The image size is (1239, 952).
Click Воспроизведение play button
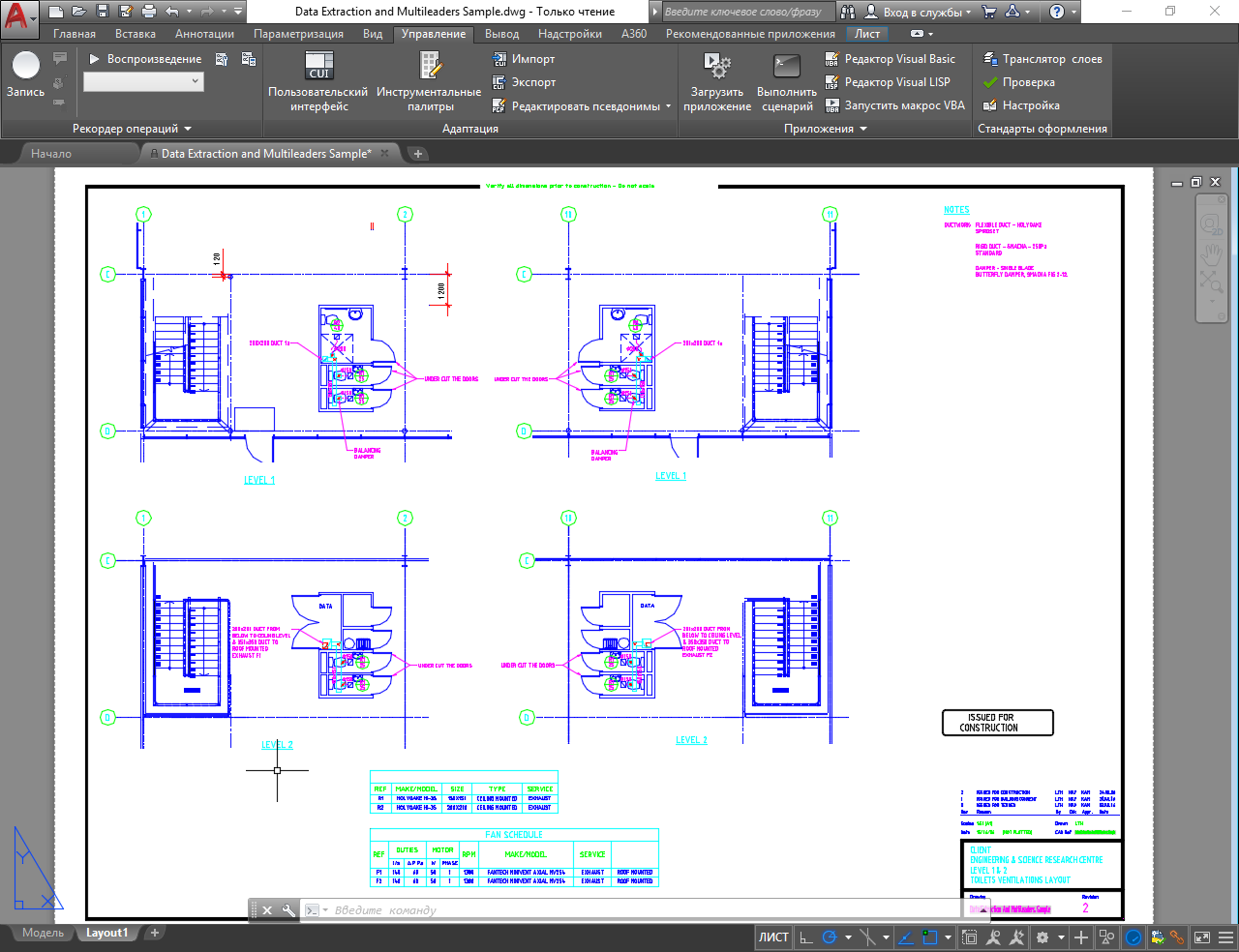pos(145,59)
